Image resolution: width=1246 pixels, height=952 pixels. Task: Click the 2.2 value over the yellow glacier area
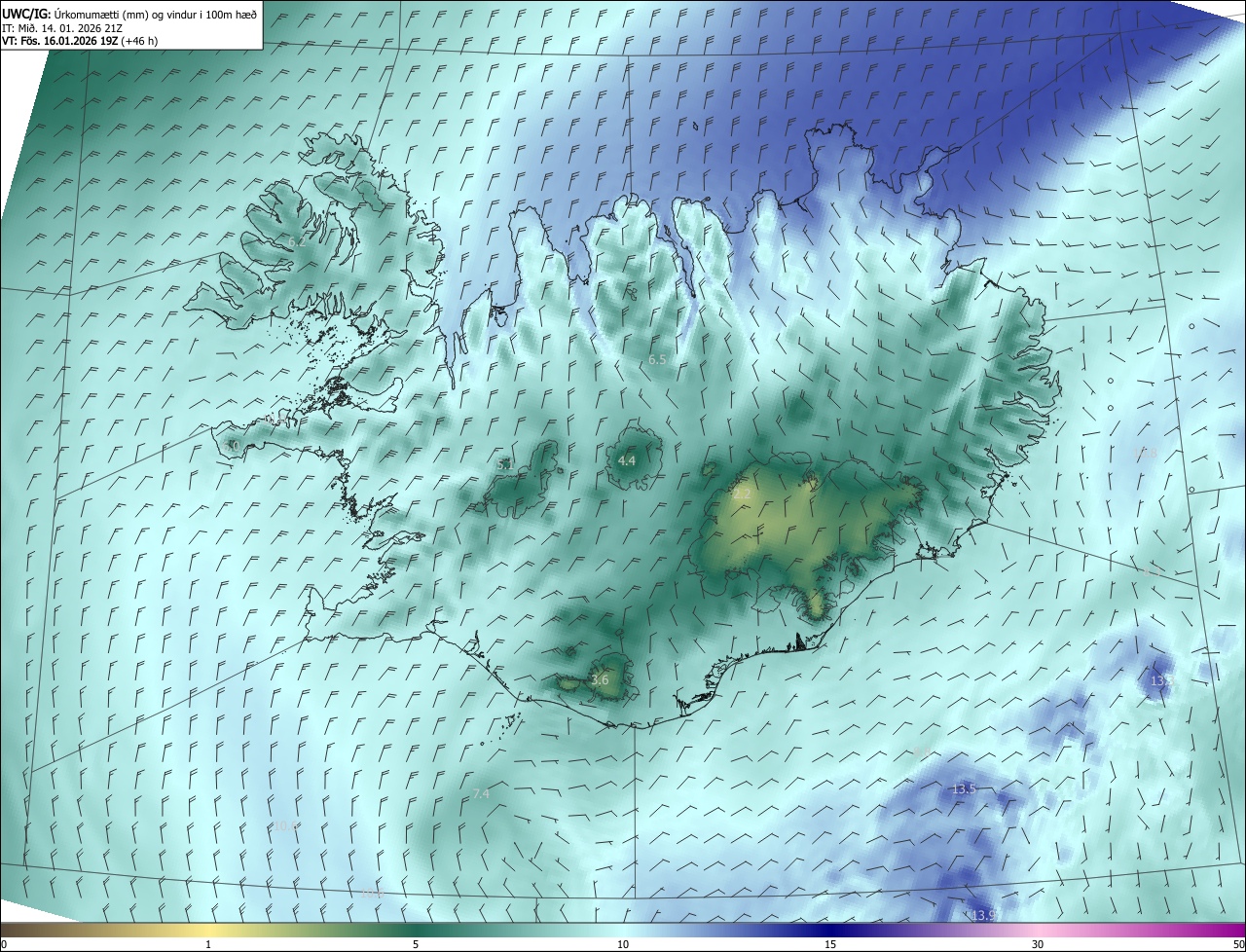[742, 494]
